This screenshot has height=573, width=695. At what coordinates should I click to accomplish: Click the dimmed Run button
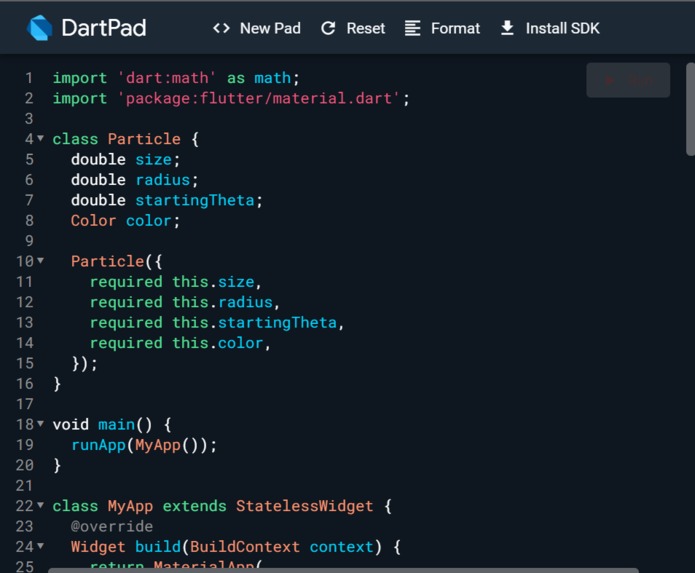point(628,80)
